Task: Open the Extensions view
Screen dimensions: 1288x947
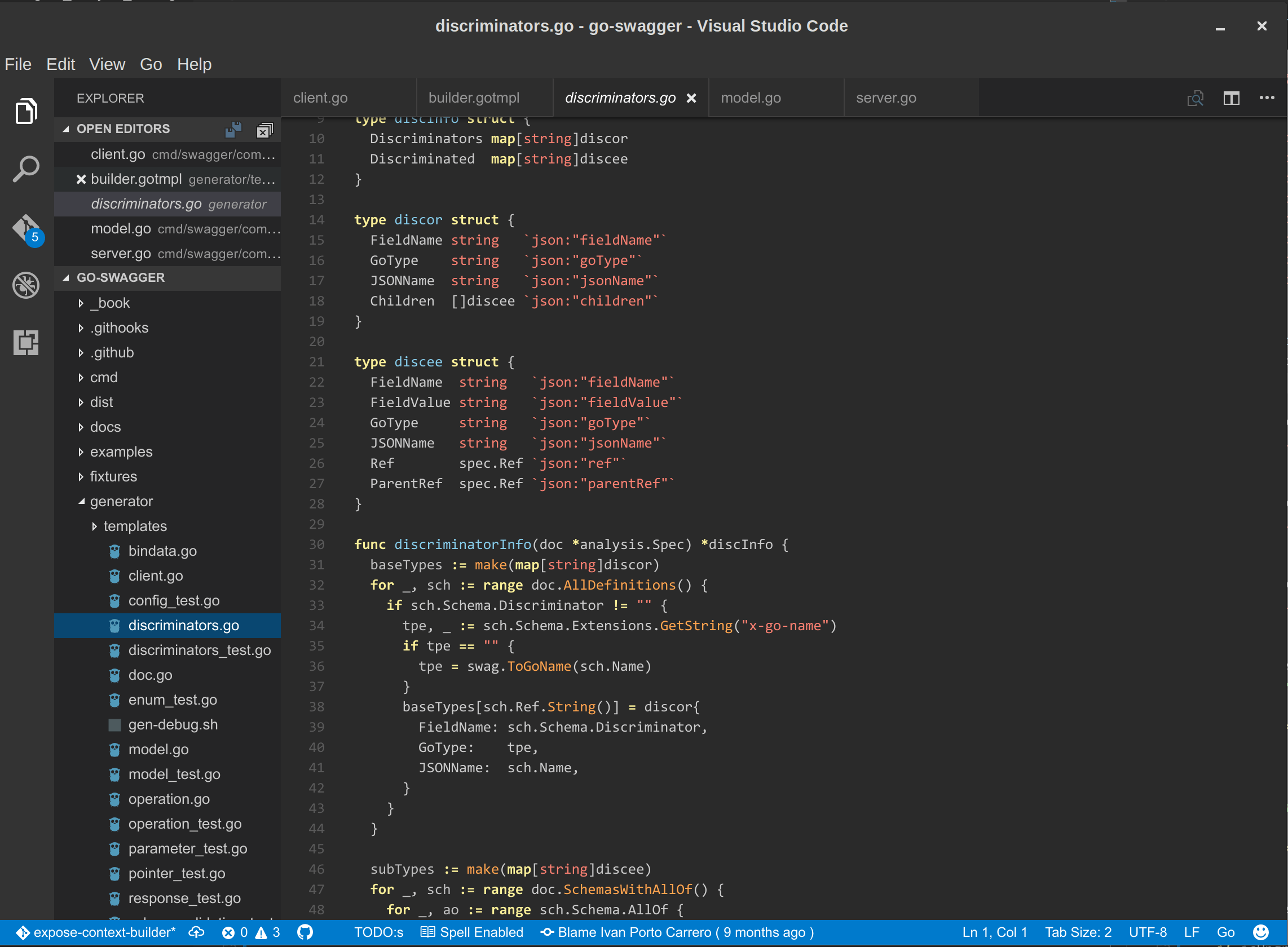Action: (x=25, y=342)
